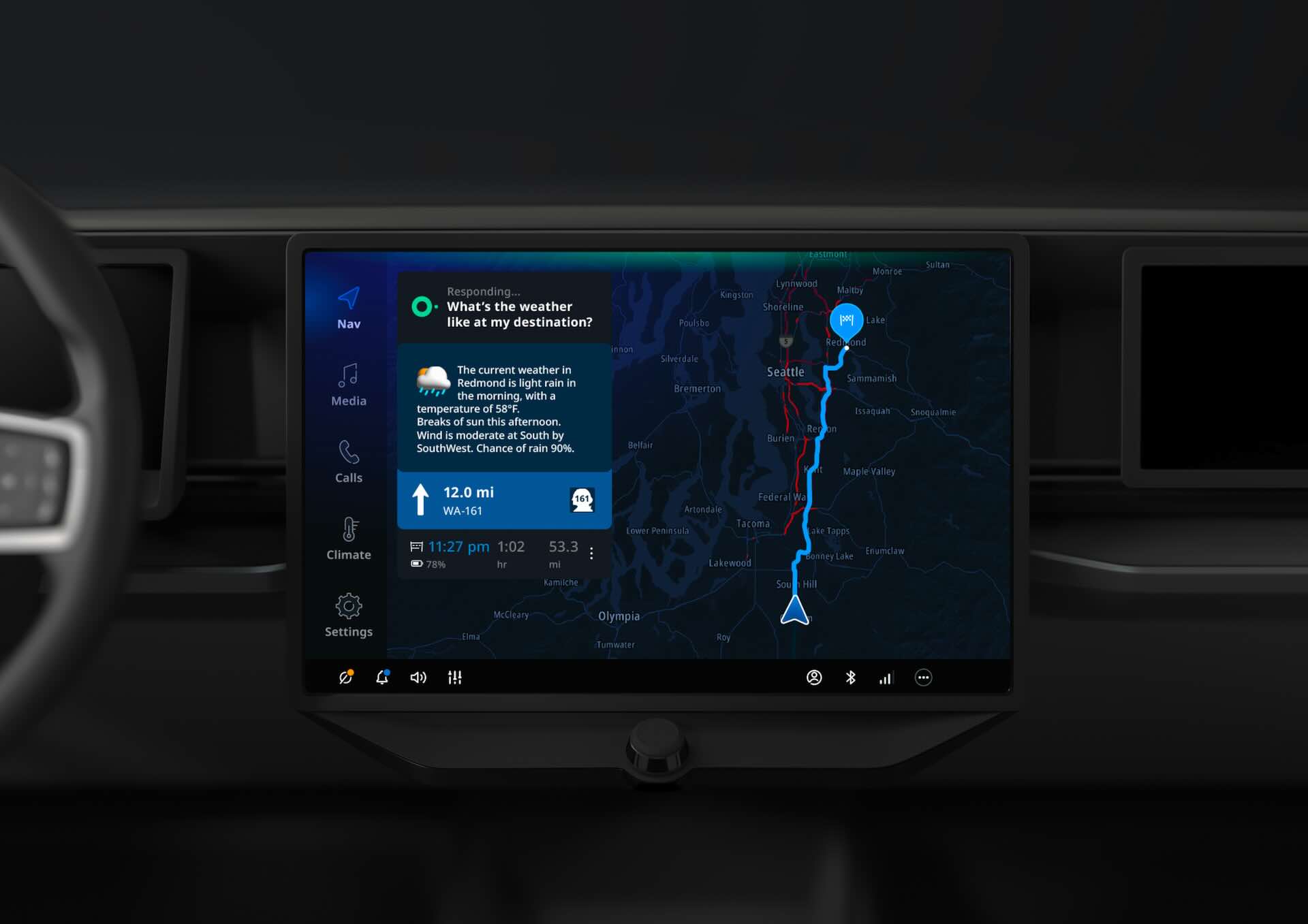Screen dimensions: 1308x924
Task: Select the Media tab in sidebar
Action: pos(349,384)
